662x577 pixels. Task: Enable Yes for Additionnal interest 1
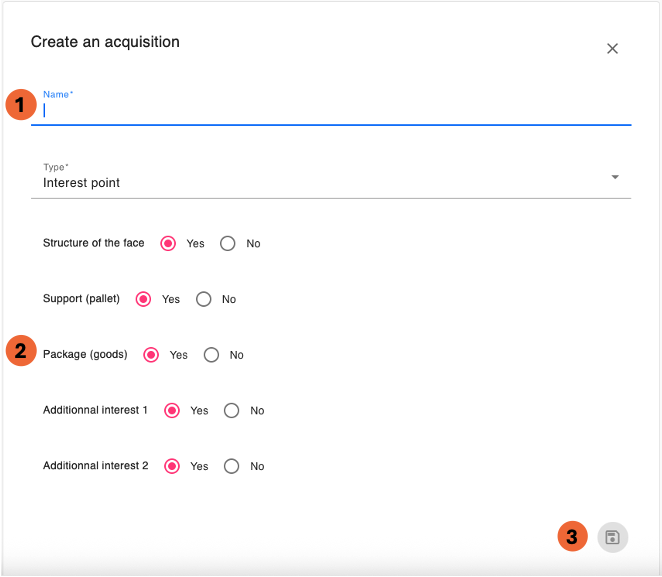click(x=172, y=410)
